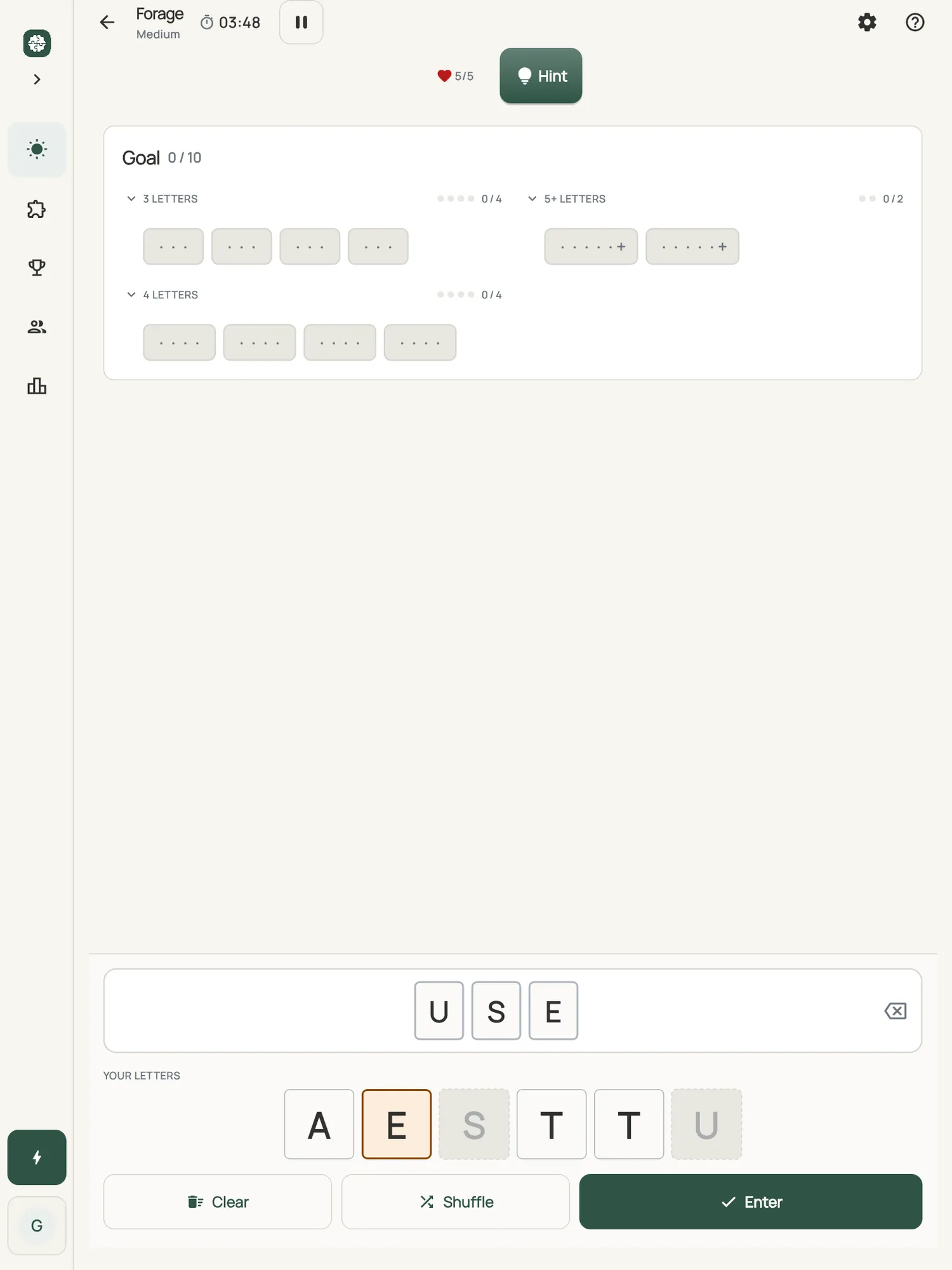This screenshot has height=1270, width=952.
Task: Open the leaderboard podium icon
Action: pyautogui.click(x=37, y=386)
